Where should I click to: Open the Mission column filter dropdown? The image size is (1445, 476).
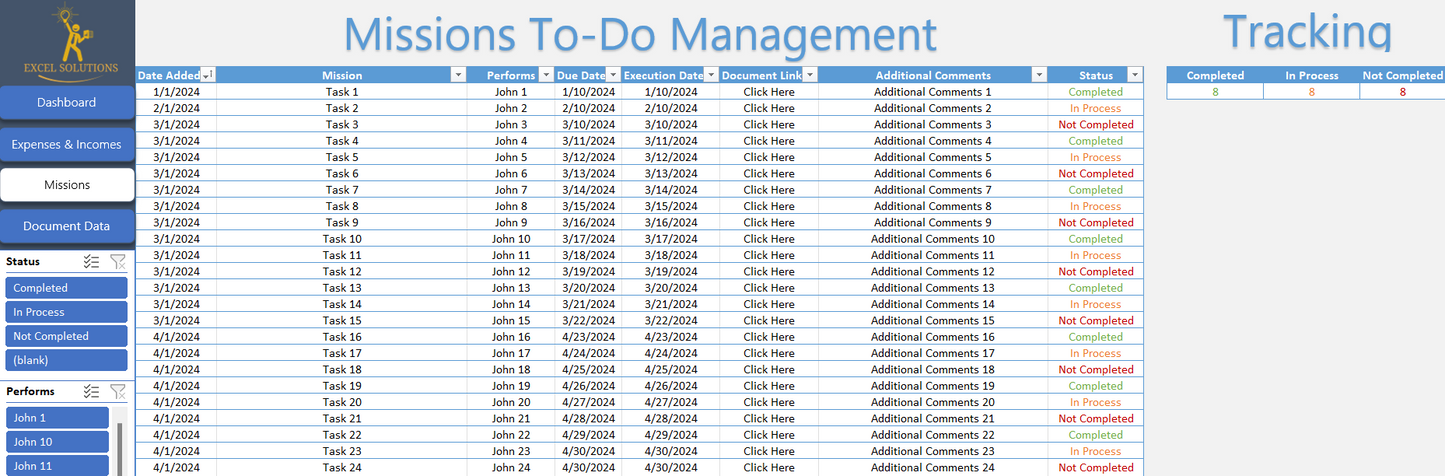pyautogui.click(x=458, y=75)
